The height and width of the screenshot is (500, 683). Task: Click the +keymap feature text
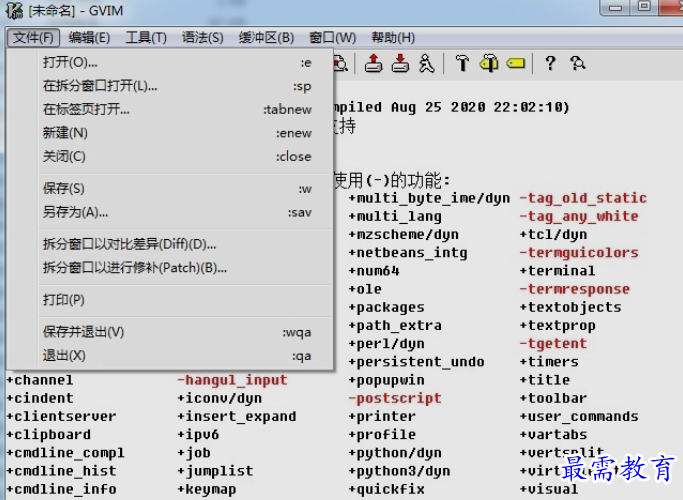point(206,490)
